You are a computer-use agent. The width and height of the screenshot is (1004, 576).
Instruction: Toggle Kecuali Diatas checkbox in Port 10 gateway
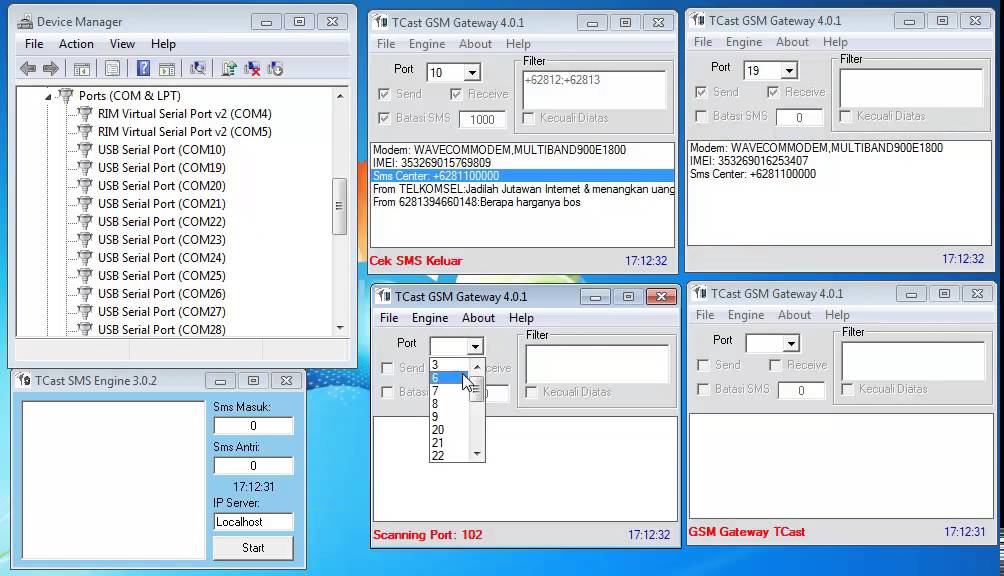[528, 118]
